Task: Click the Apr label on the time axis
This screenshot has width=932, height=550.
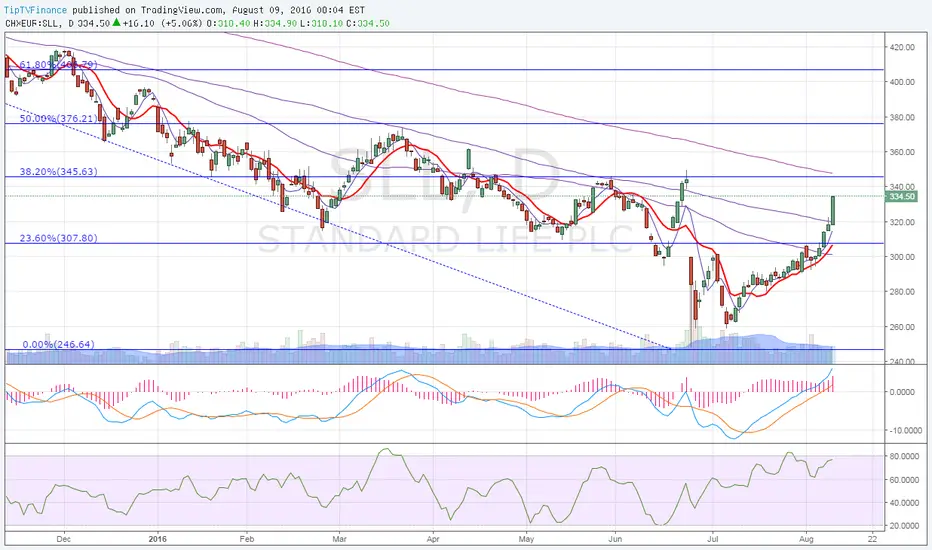Action: click(x=433, y=539)
